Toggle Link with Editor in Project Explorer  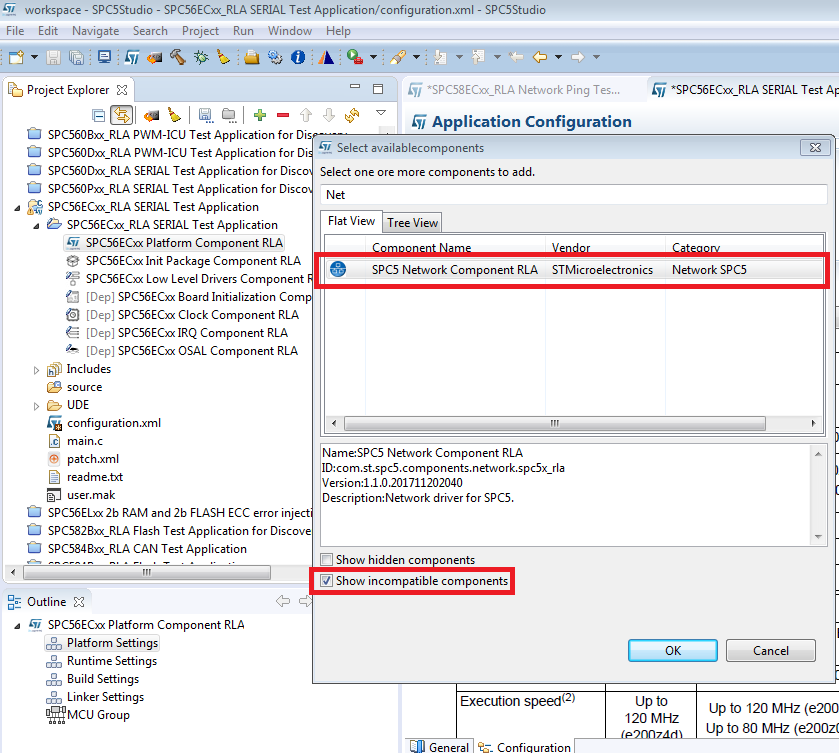coord(121,115)
